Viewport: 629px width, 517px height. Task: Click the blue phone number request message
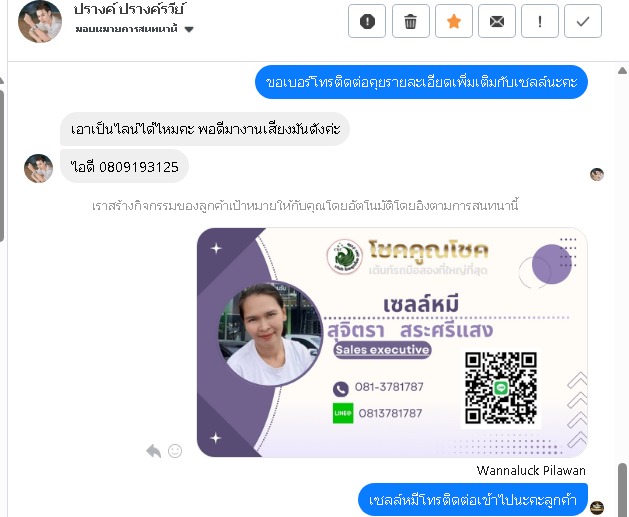click(x=421, y=82)
